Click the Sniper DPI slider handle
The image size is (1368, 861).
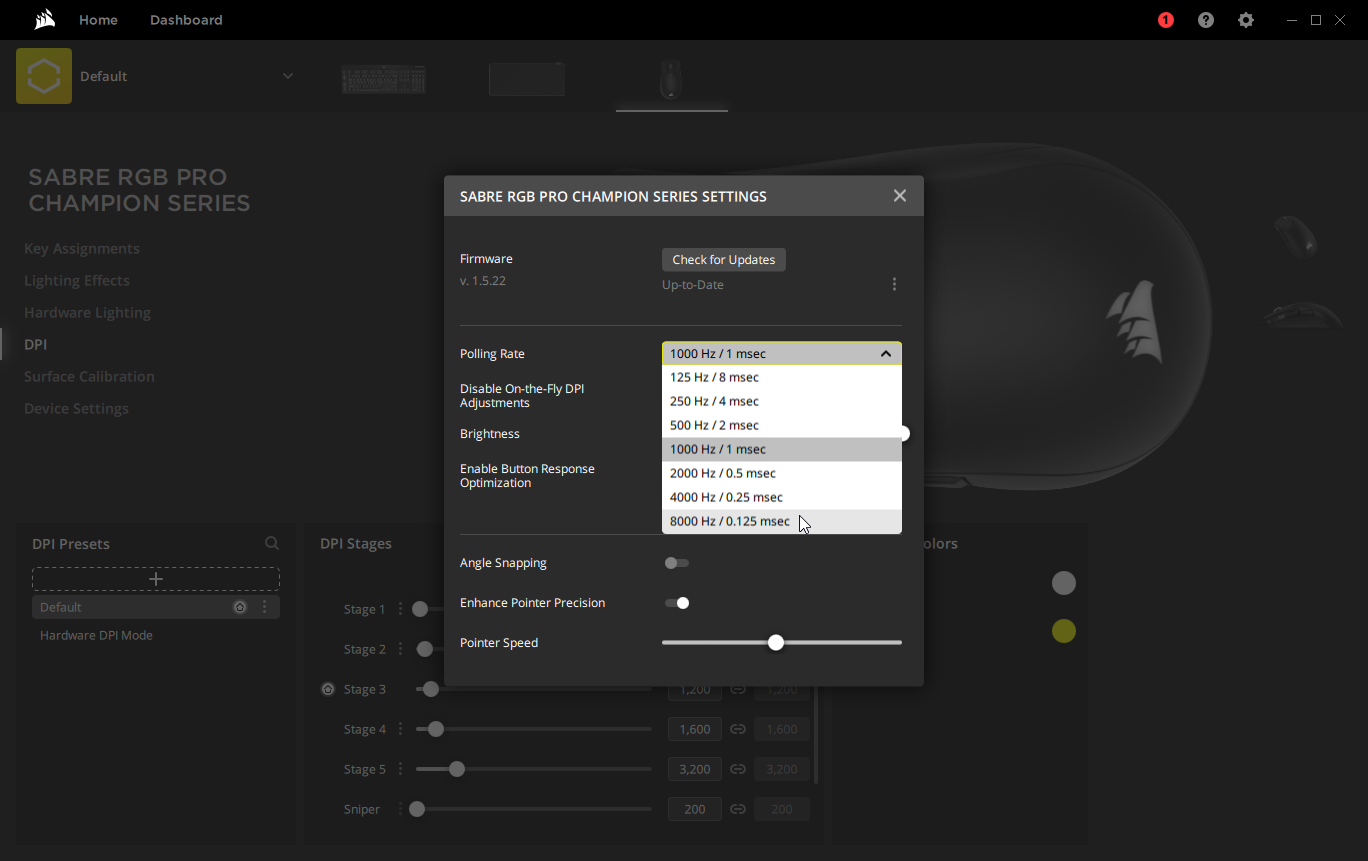pyautogui.click(x=417, y=809)
